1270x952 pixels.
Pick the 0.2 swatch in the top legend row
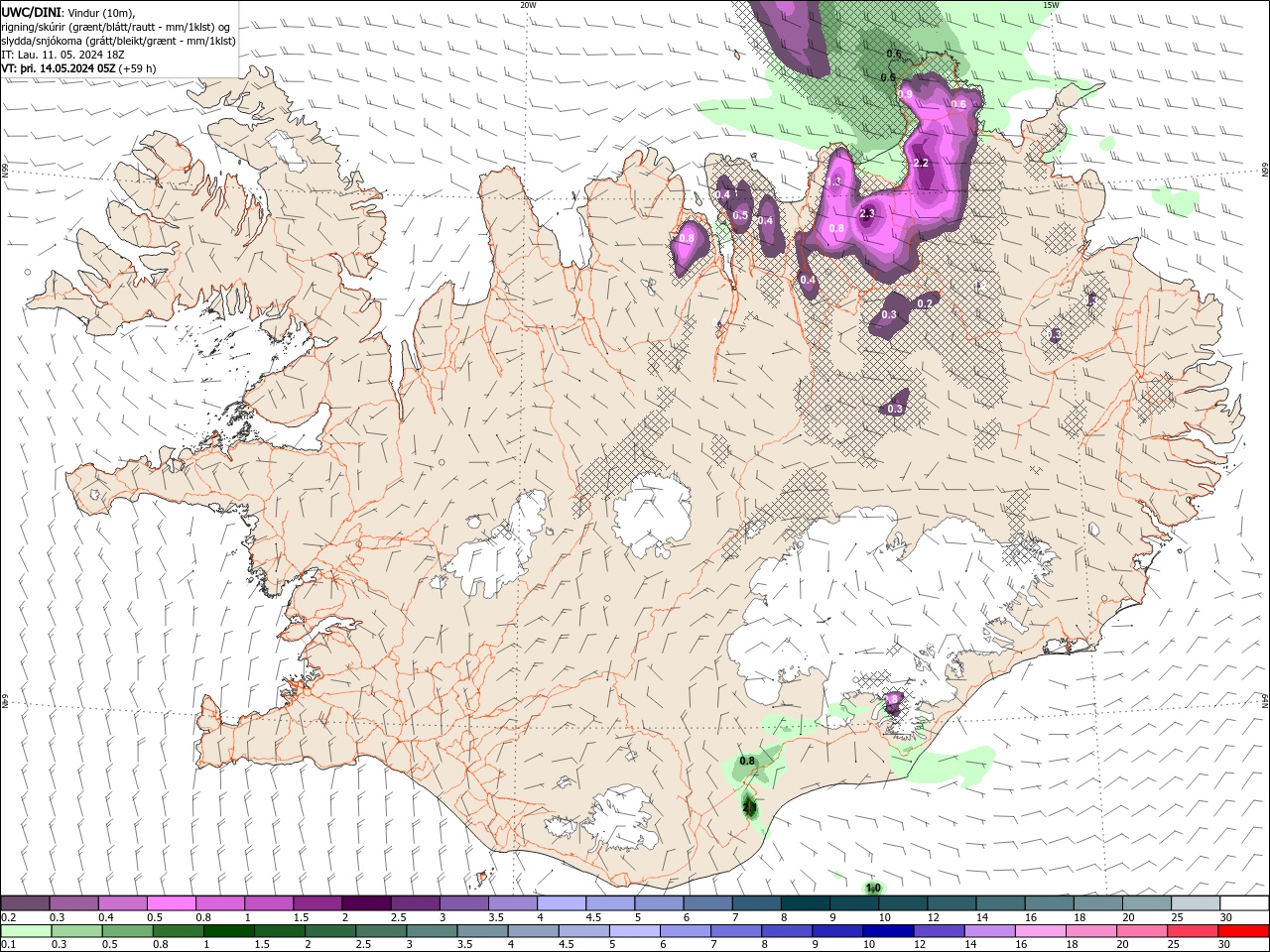click(25, 903)
